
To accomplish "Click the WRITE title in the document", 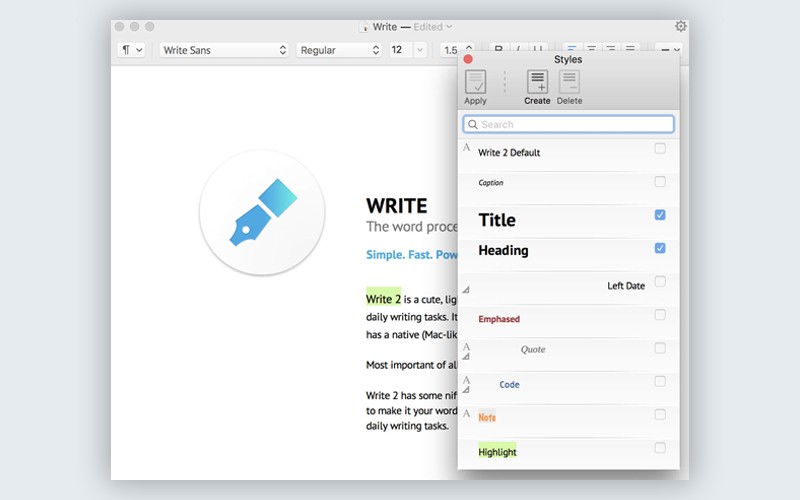I will point(396,206).
